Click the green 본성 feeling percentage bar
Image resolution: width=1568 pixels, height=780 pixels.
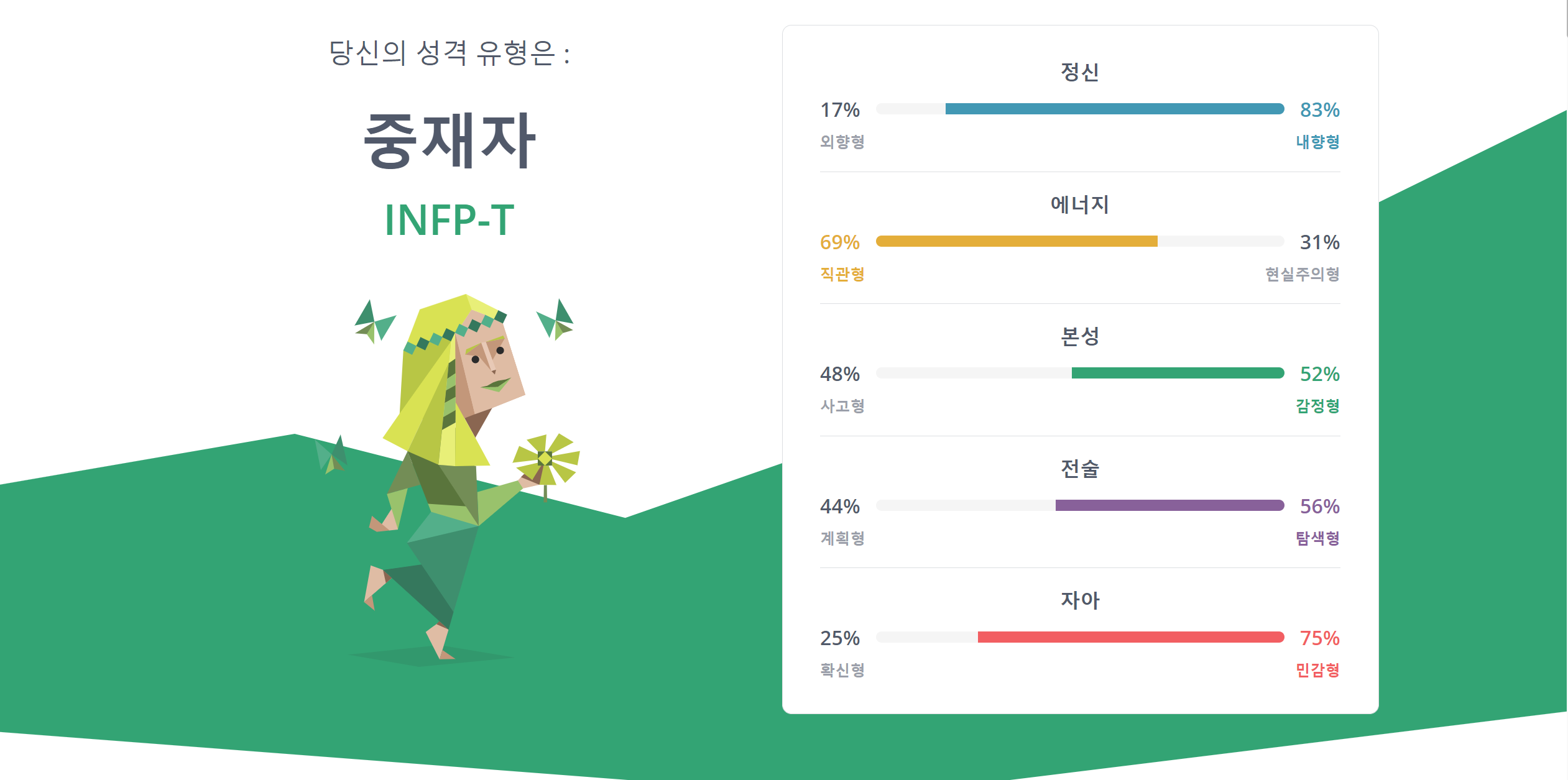click(x=1178, y=373)
